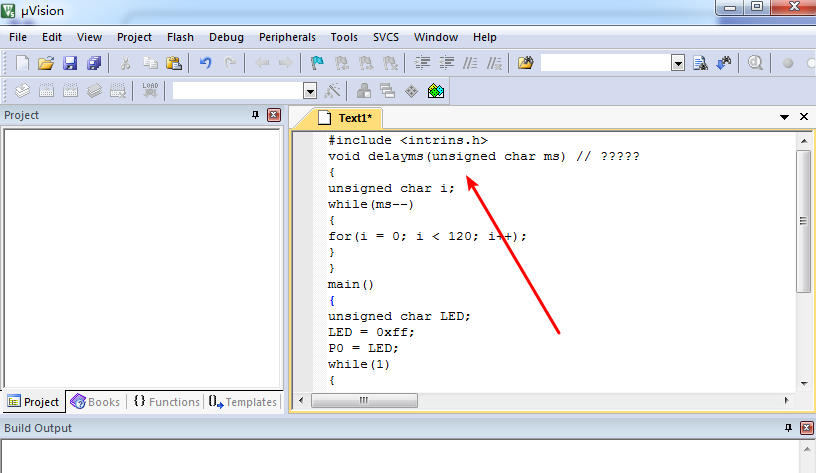Expand the find text dropdown arrow
816x473 pixels.
tap(678, 63)
